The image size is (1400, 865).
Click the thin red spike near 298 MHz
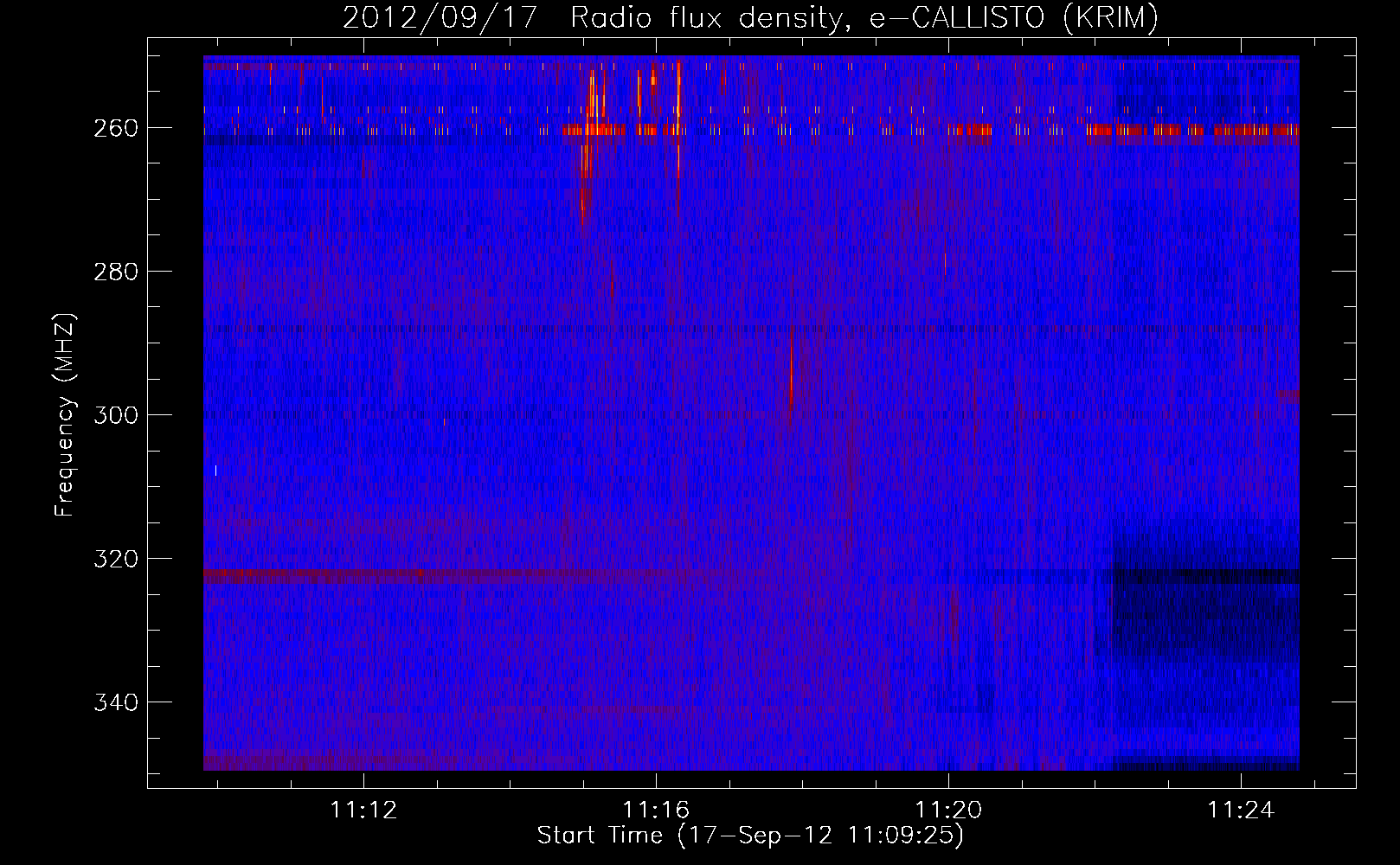(791, 368)
